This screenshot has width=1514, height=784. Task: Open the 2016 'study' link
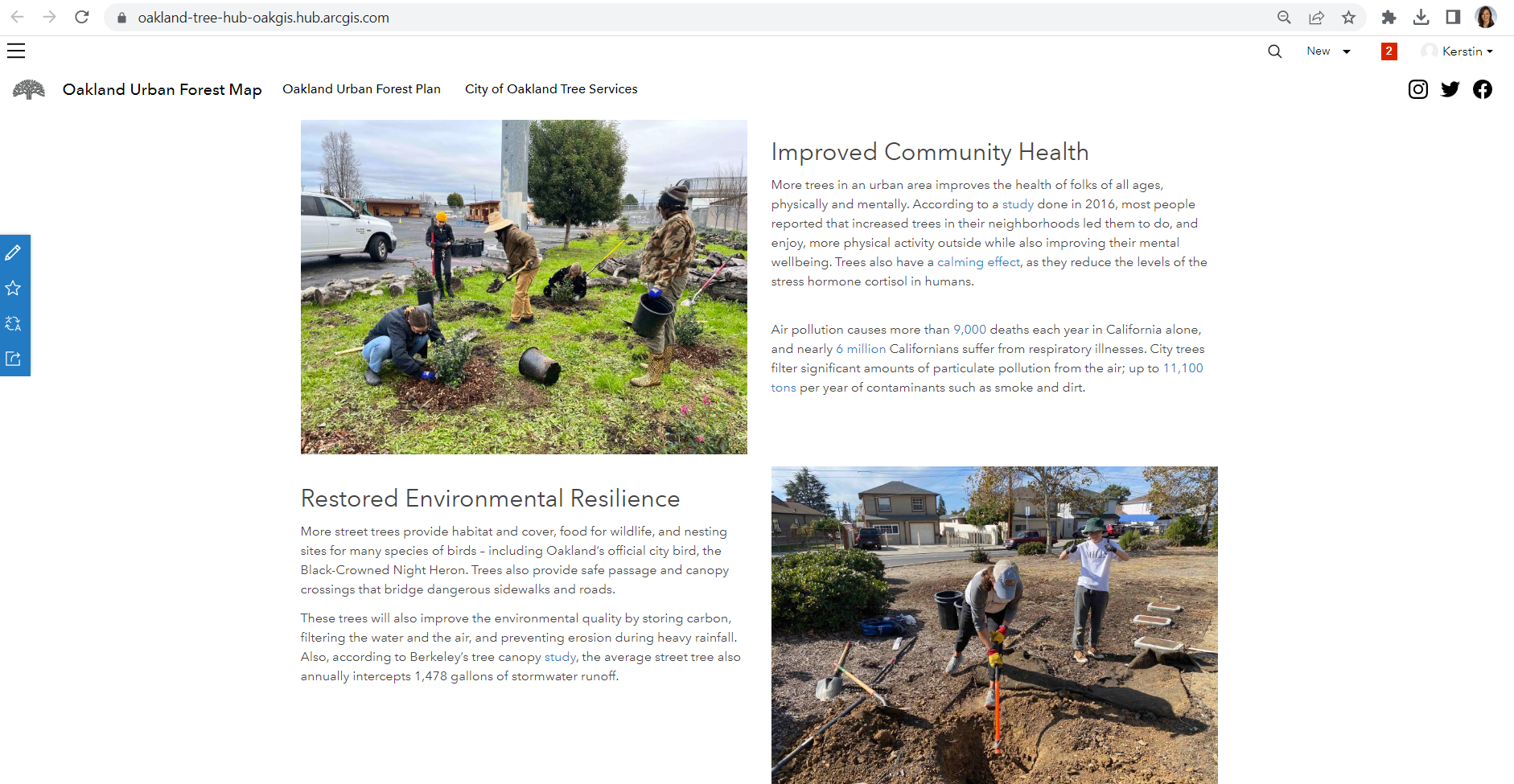pyautogui.click(x=1018, y=204)
